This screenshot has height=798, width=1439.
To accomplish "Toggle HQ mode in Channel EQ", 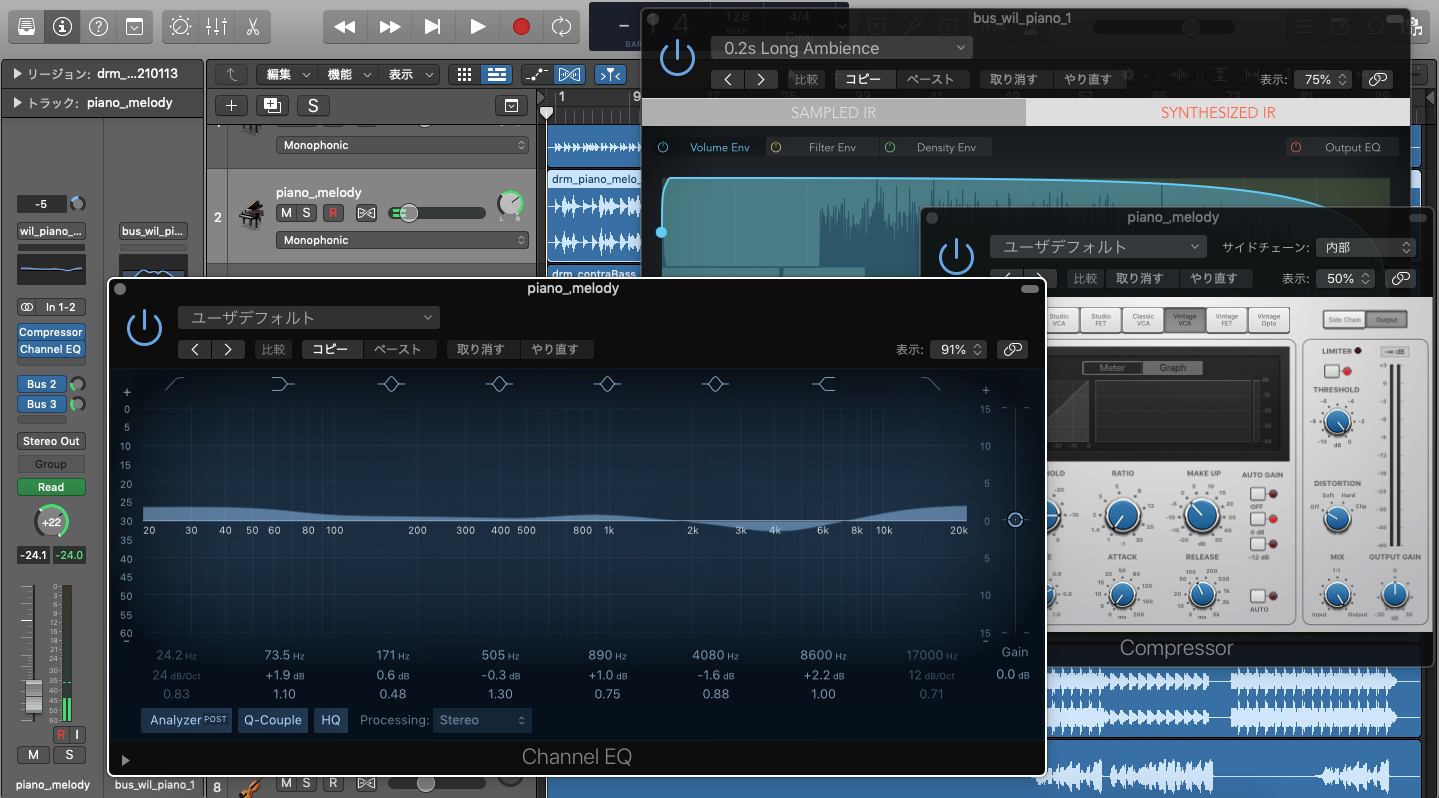I will pos(331,720).
